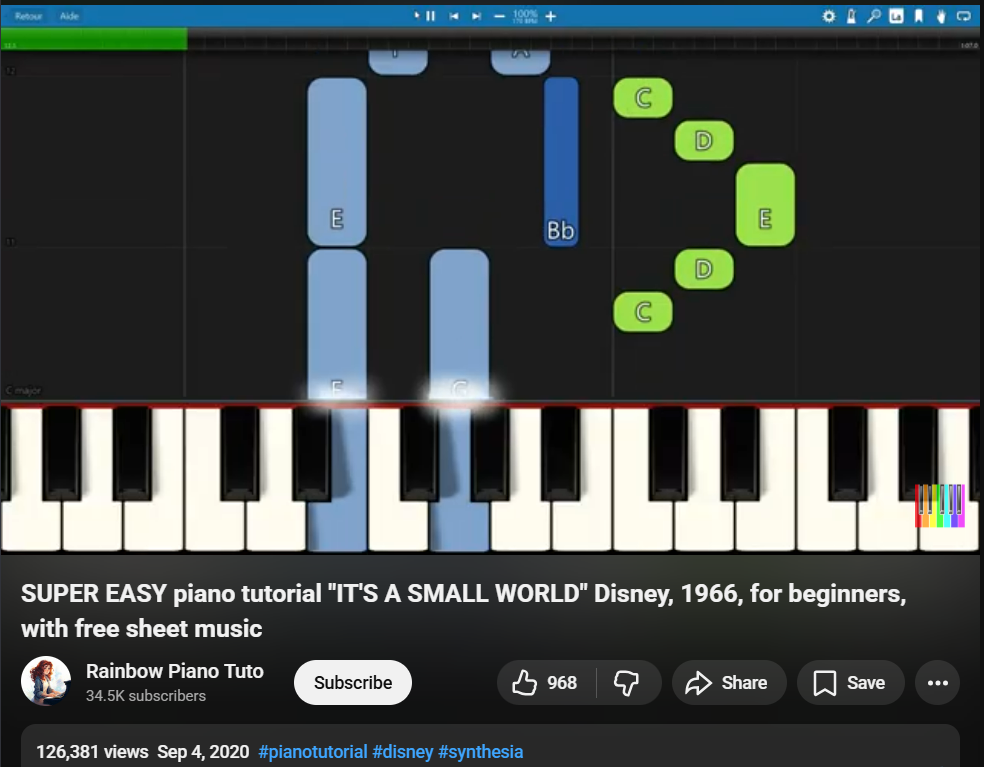This screenshot has width=984, height=767.
Task: Toggle the metronome icon
Action: click(x=851, y=16)
